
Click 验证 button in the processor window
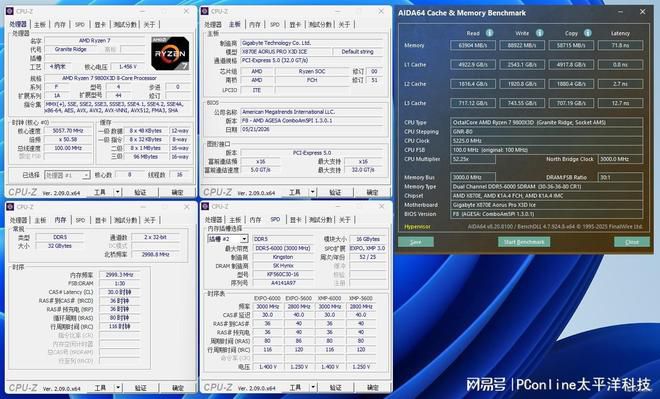click(140, 192)
